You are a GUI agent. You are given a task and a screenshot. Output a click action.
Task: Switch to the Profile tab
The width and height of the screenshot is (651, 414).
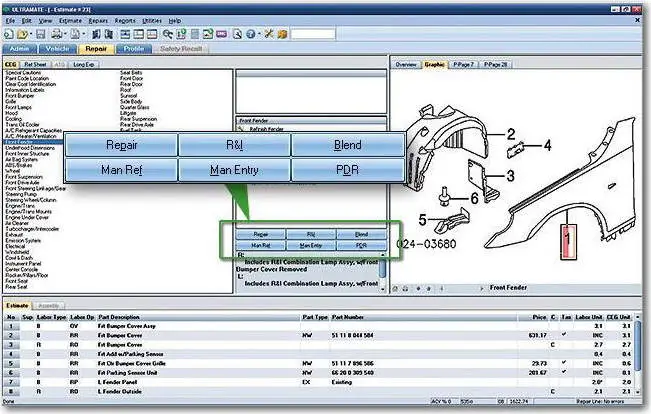134,49
